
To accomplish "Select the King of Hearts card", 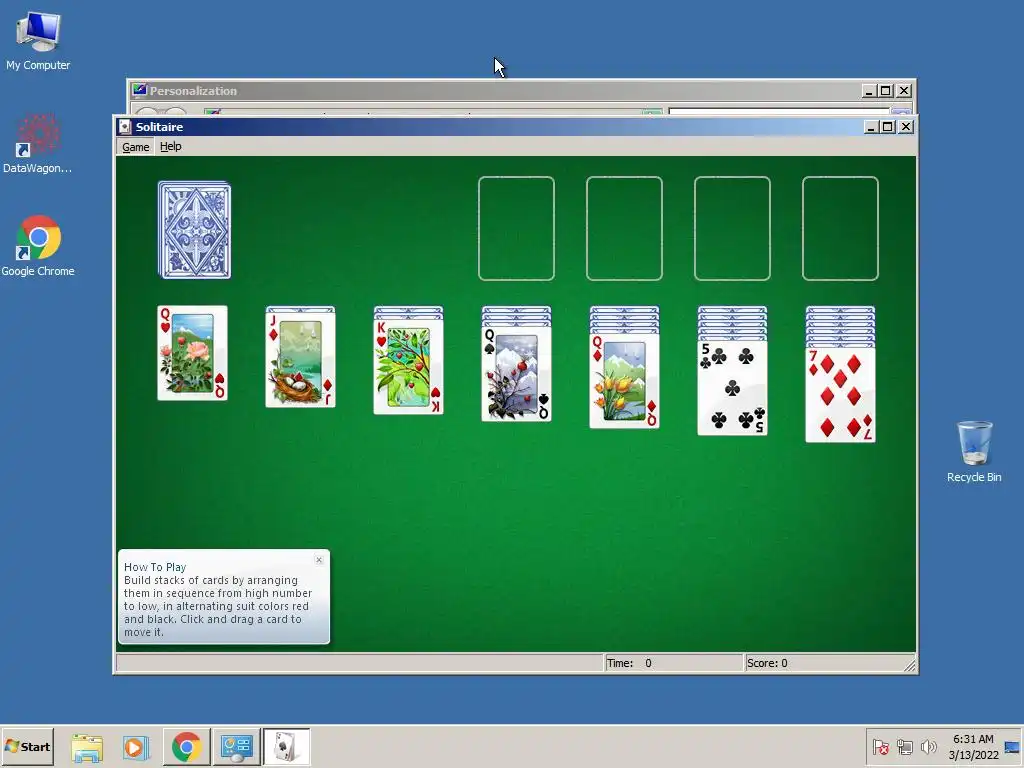I will click(408, 366).
